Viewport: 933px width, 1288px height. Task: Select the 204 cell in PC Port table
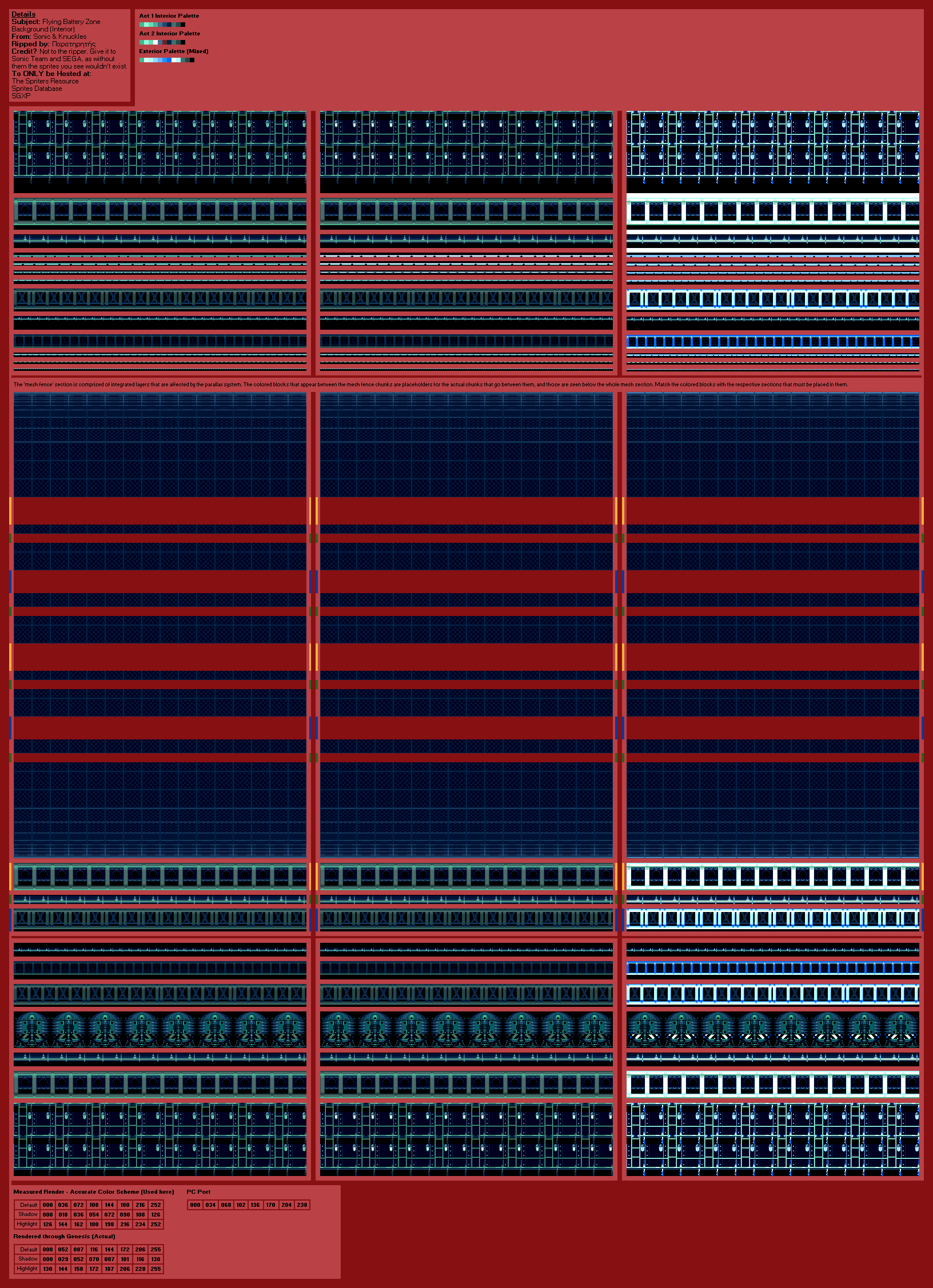click(x=286, y=1205)
